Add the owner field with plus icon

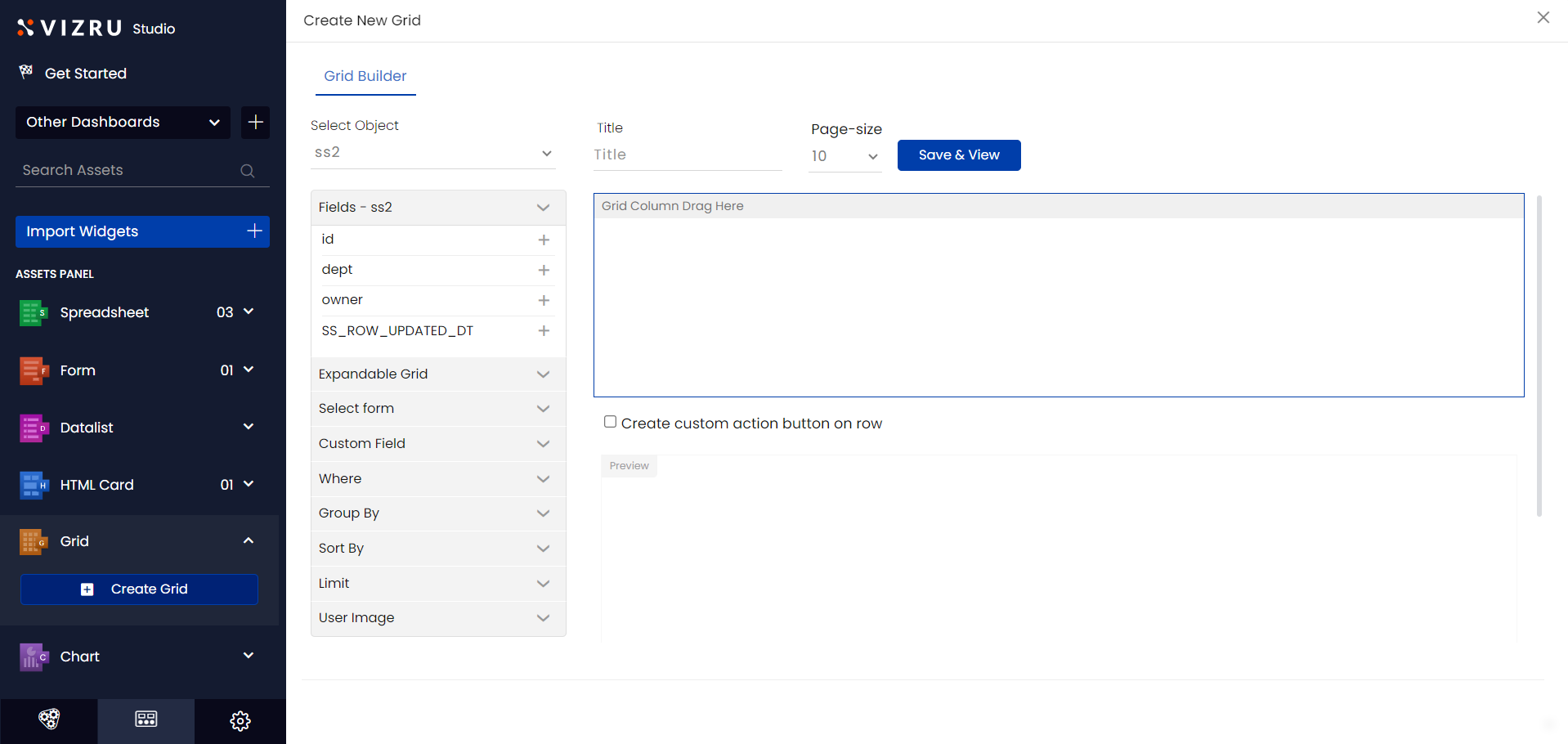544,300
